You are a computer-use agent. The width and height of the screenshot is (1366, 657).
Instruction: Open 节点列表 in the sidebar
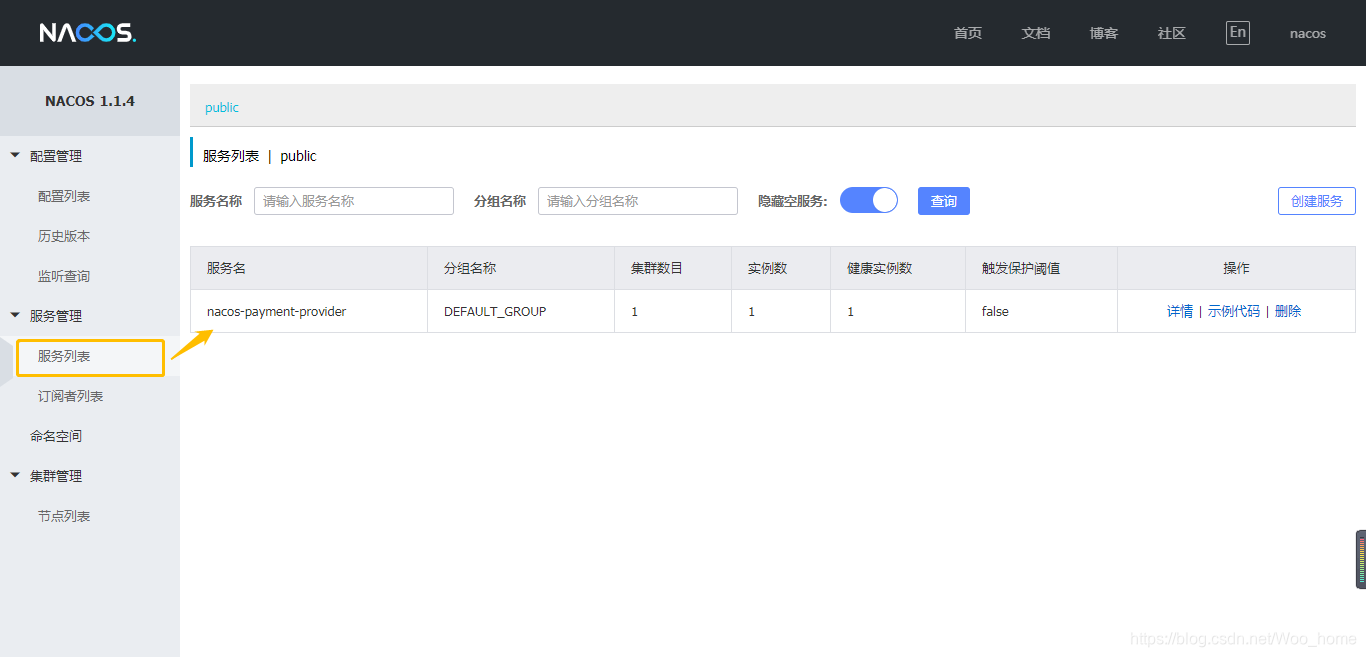[x=64, y=516]
